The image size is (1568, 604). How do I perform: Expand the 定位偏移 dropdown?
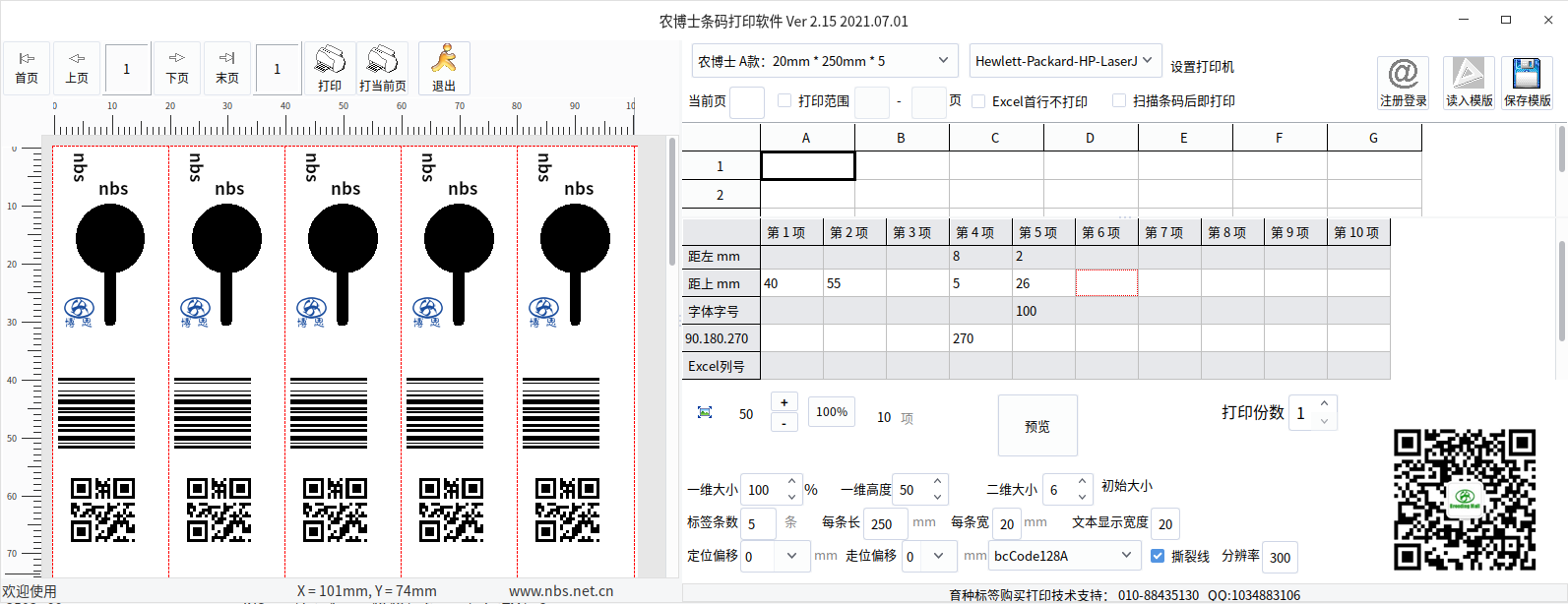coord(792,557)
